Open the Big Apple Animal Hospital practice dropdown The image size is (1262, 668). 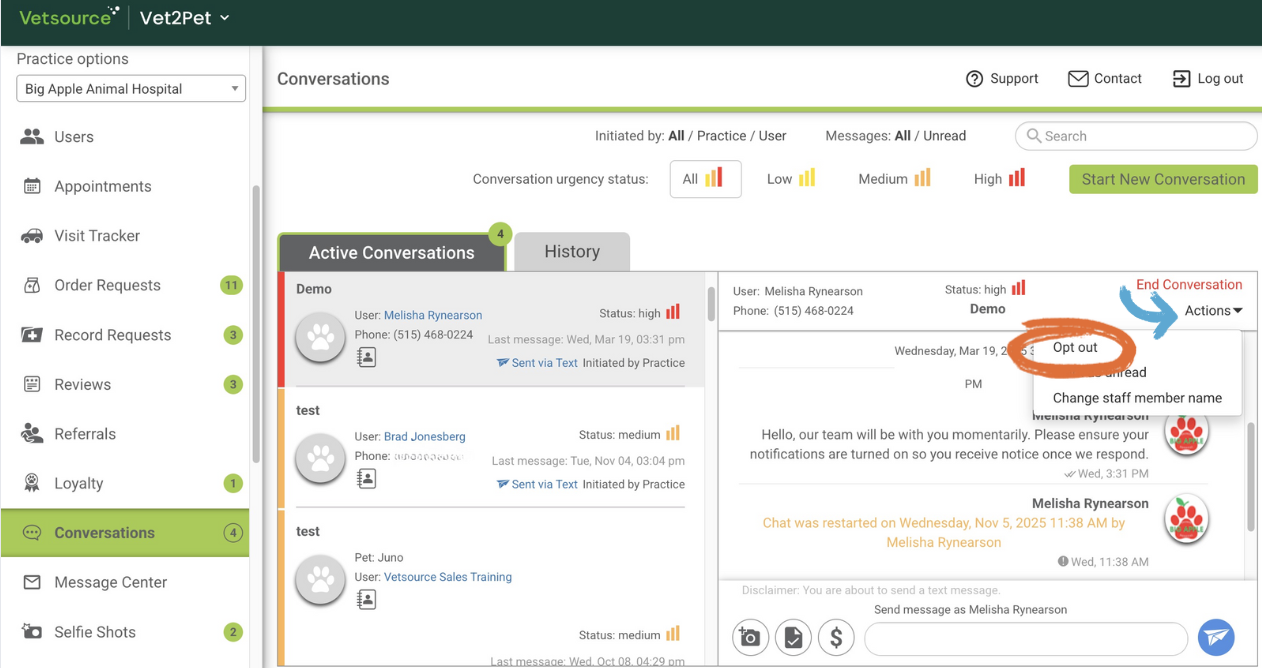click(x=131, y=89)
